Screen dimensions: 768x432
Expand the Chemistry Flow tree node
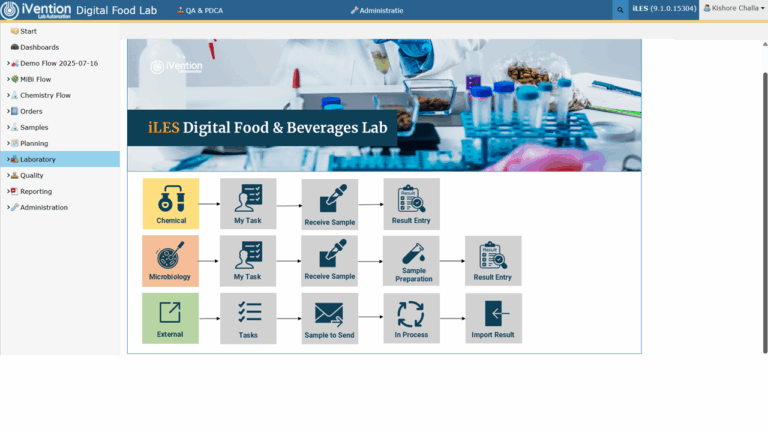pos(8,95)
